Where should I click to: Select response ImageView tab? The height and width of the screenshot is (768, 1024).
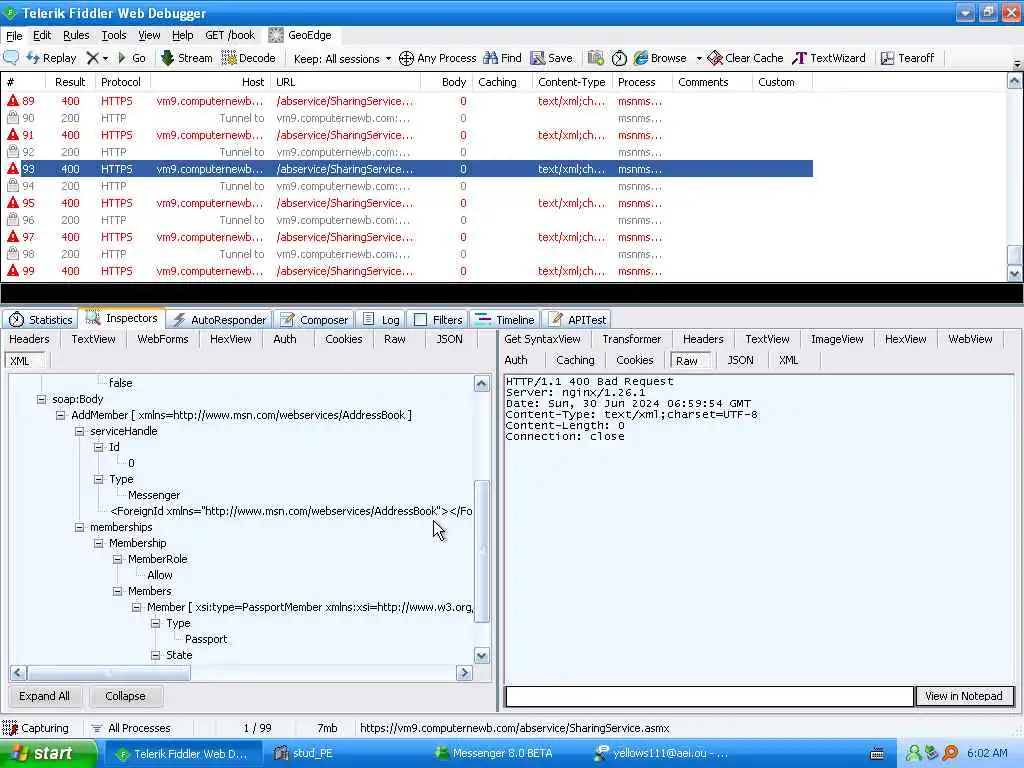[837, 339]
